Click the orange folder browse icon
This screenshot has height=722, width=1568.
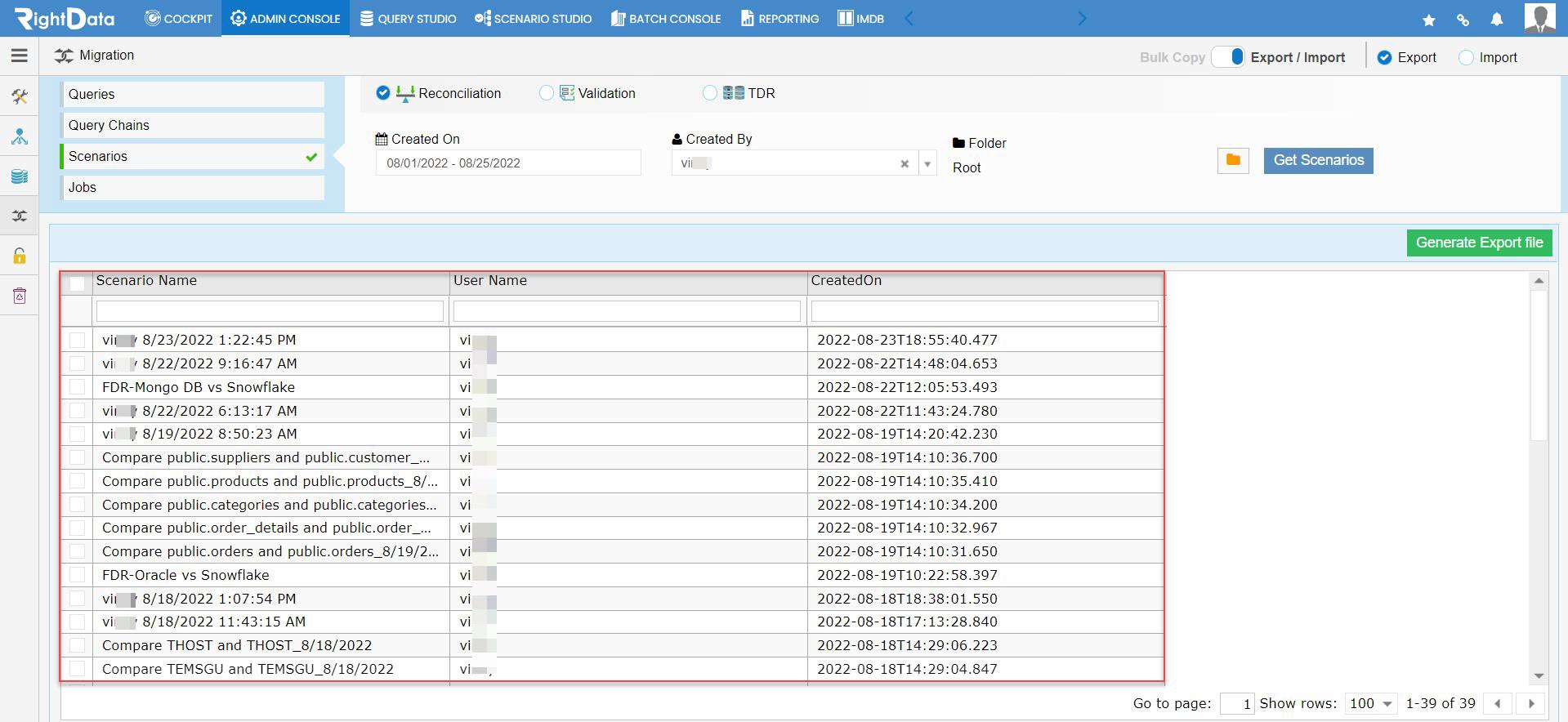[1233, 160]
